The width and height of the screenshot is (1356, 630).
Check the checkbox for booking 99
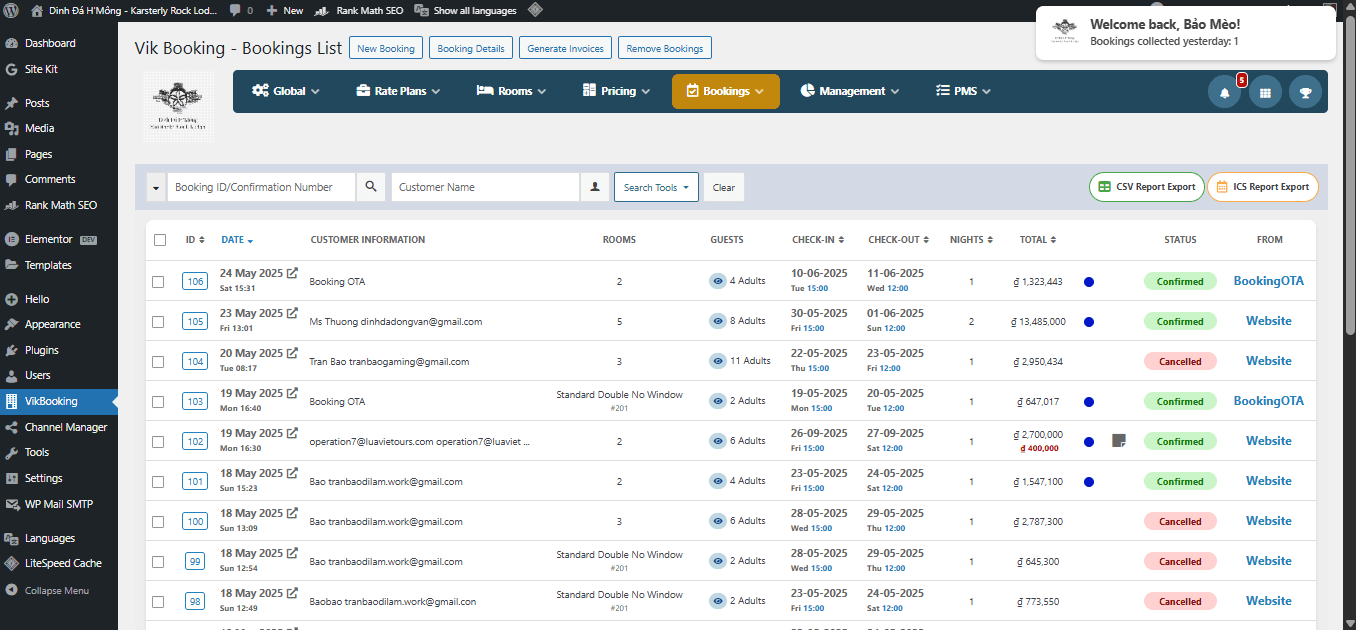(x=158, y=562)
